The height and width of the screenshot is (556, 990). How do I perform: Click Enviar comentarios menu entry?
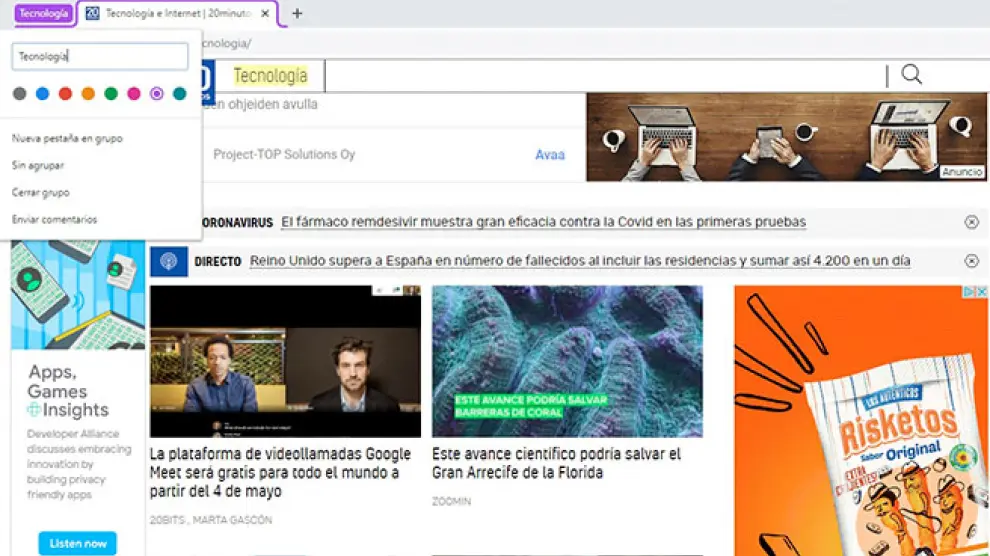point(54,219)
